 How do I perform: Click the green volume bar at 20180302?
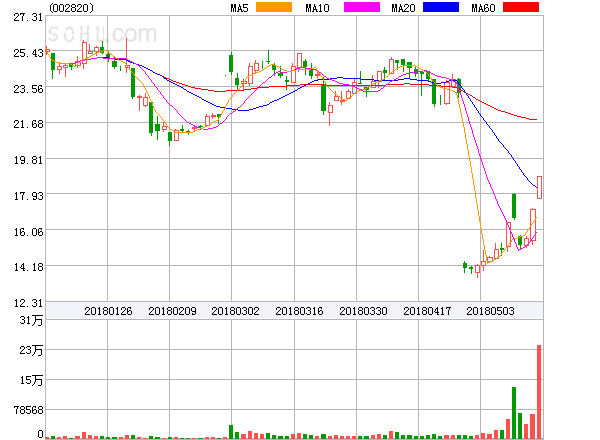(x=231, y=432)
